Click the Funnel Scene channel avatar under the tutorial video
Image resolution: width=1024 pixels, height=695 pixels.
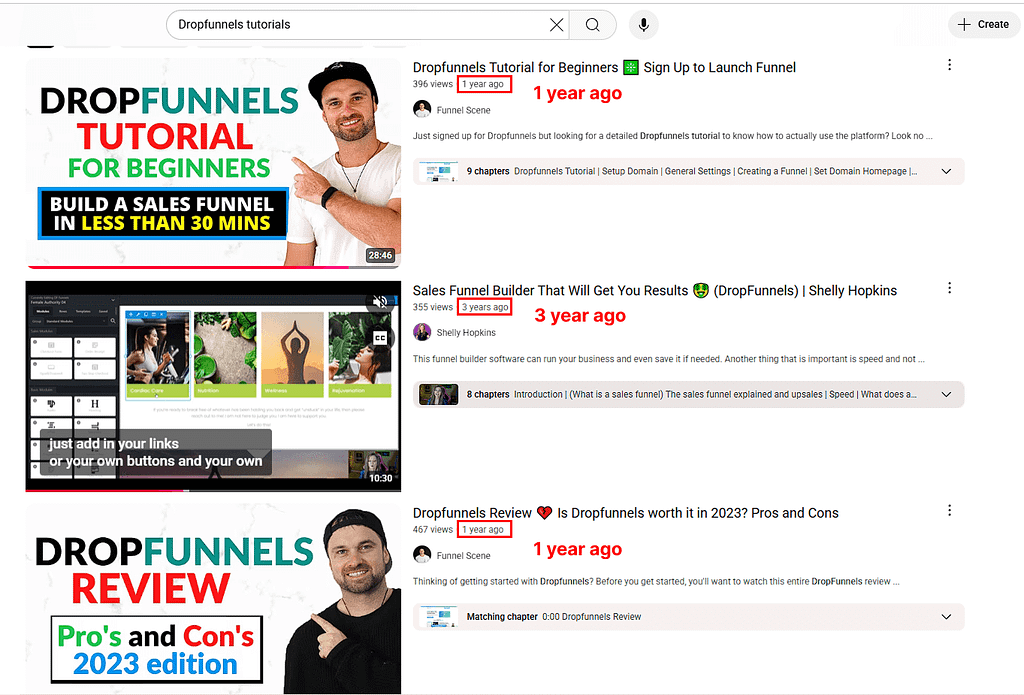point(422,109)
